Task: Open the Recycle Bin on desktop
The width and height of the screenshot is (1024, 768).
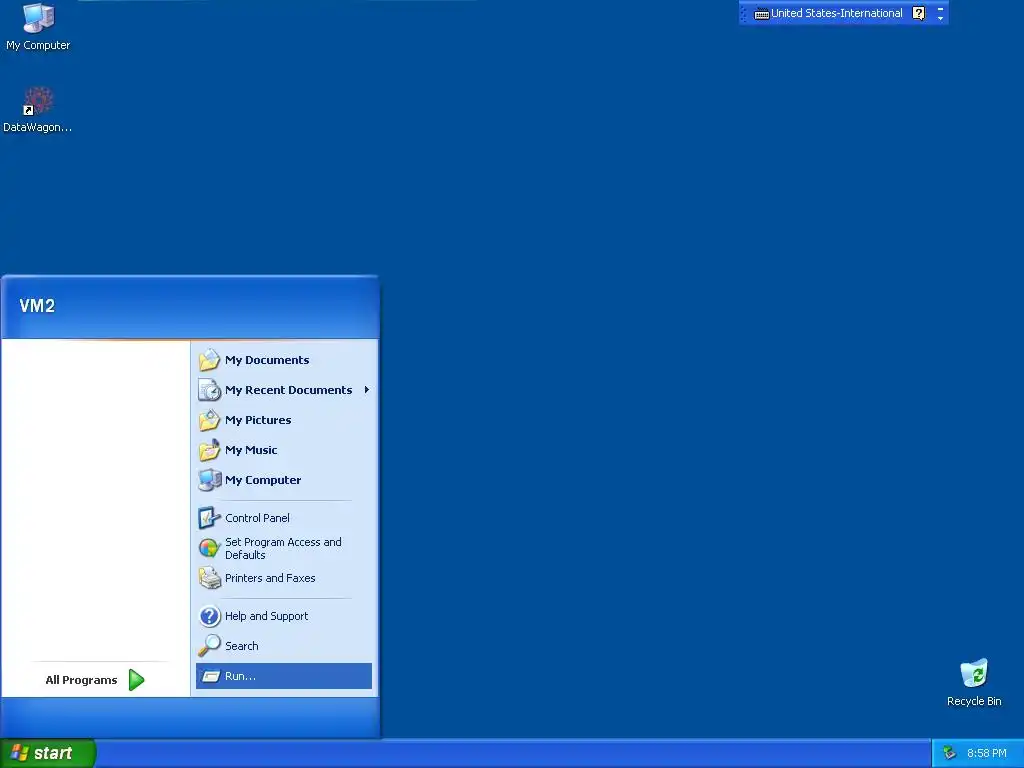Action: [x=974, y=682]
